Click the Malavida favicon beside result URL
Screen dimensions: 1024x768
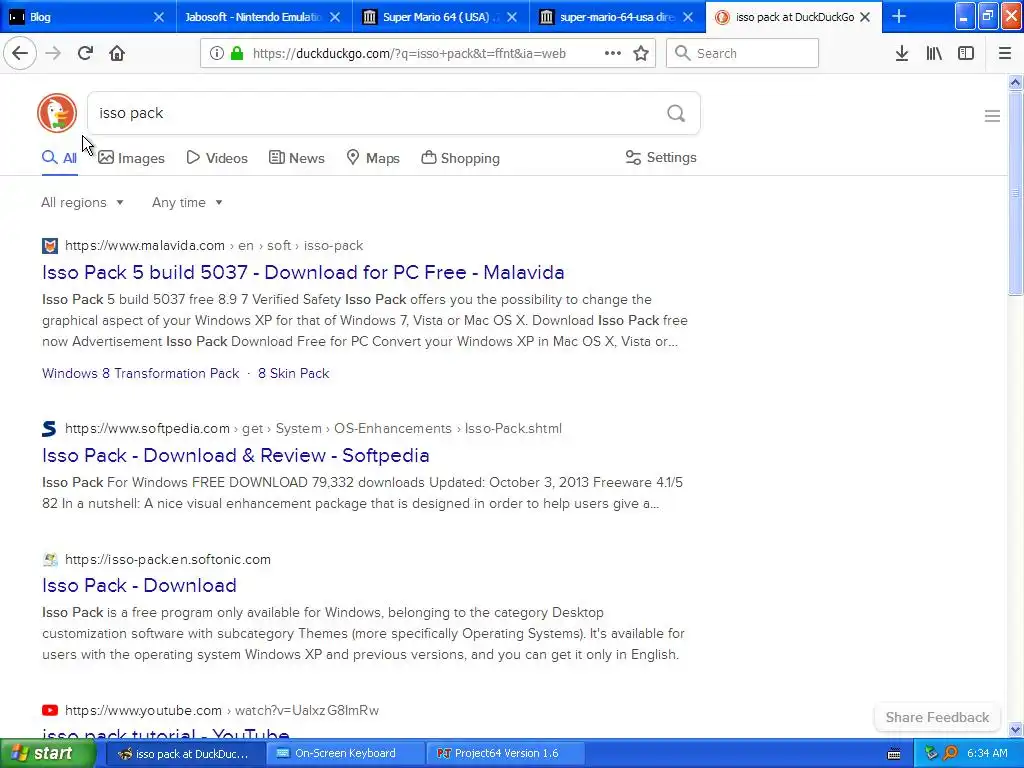coord(50,246)
